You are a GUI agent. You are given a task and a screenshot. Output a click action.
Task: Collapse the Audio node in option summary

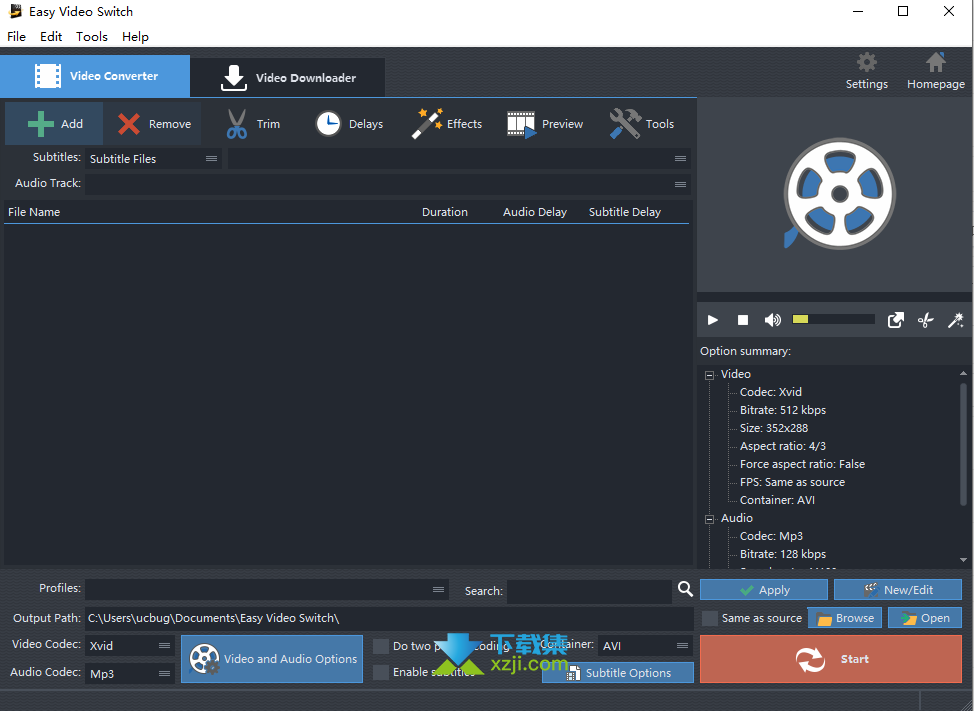click(709, 519)
